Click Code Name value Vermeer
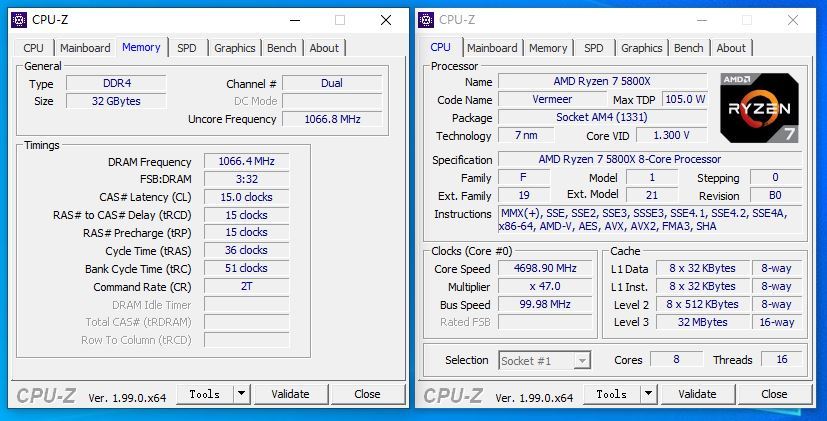827x421 pixels. coord(552,100)
